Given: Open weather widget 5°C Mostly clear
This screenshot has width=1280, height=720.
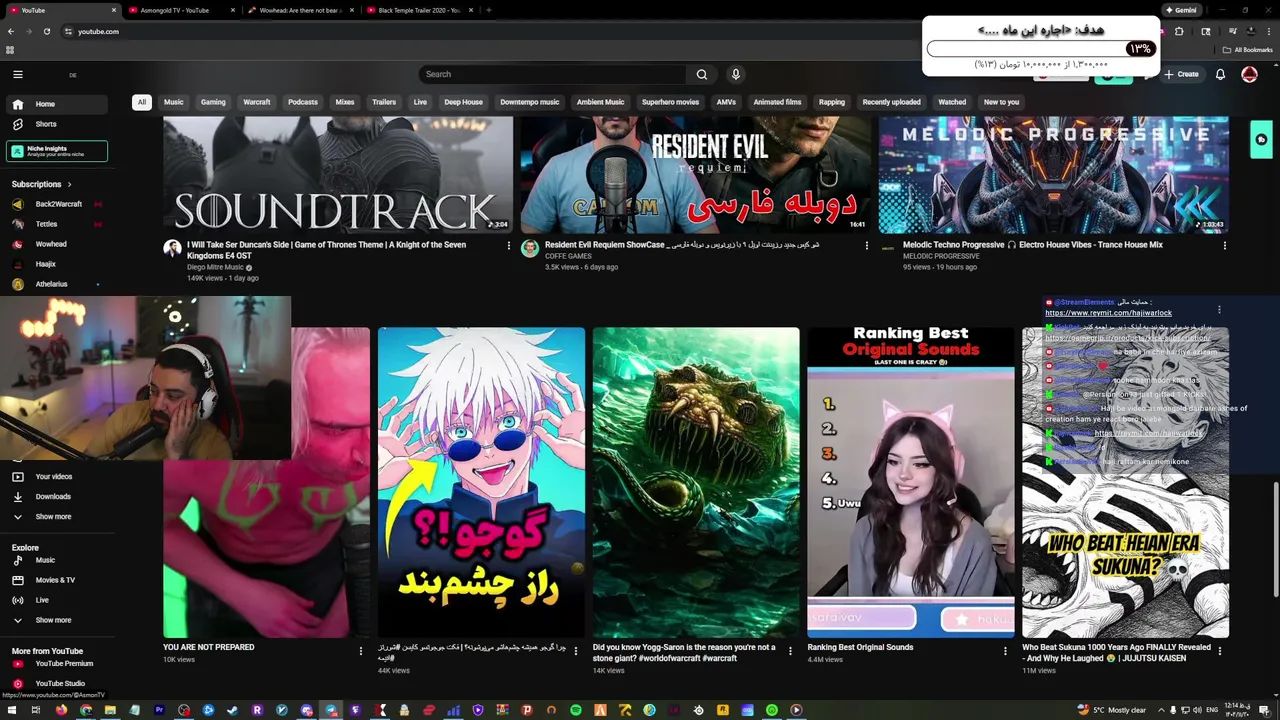Looking at the screenshot, I should [1112, 710].
